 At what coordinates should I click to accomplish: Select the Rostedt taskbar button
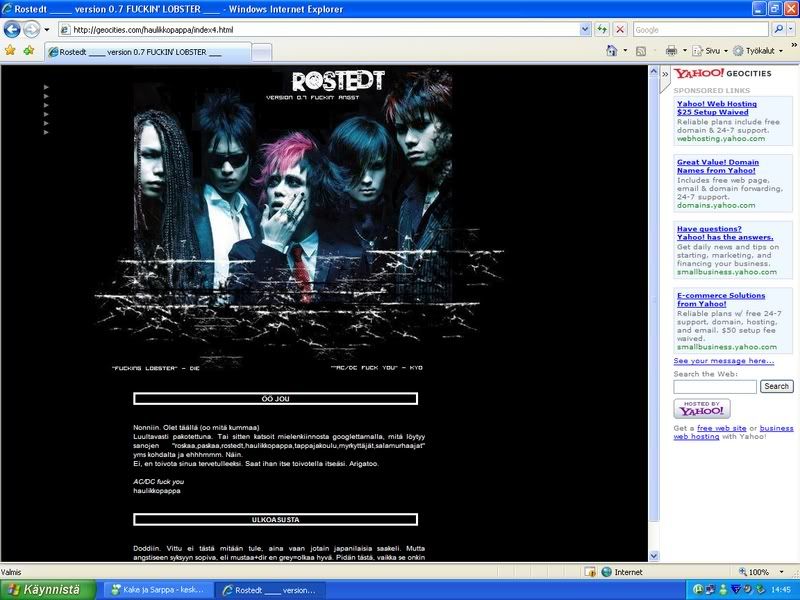[269, 590]
